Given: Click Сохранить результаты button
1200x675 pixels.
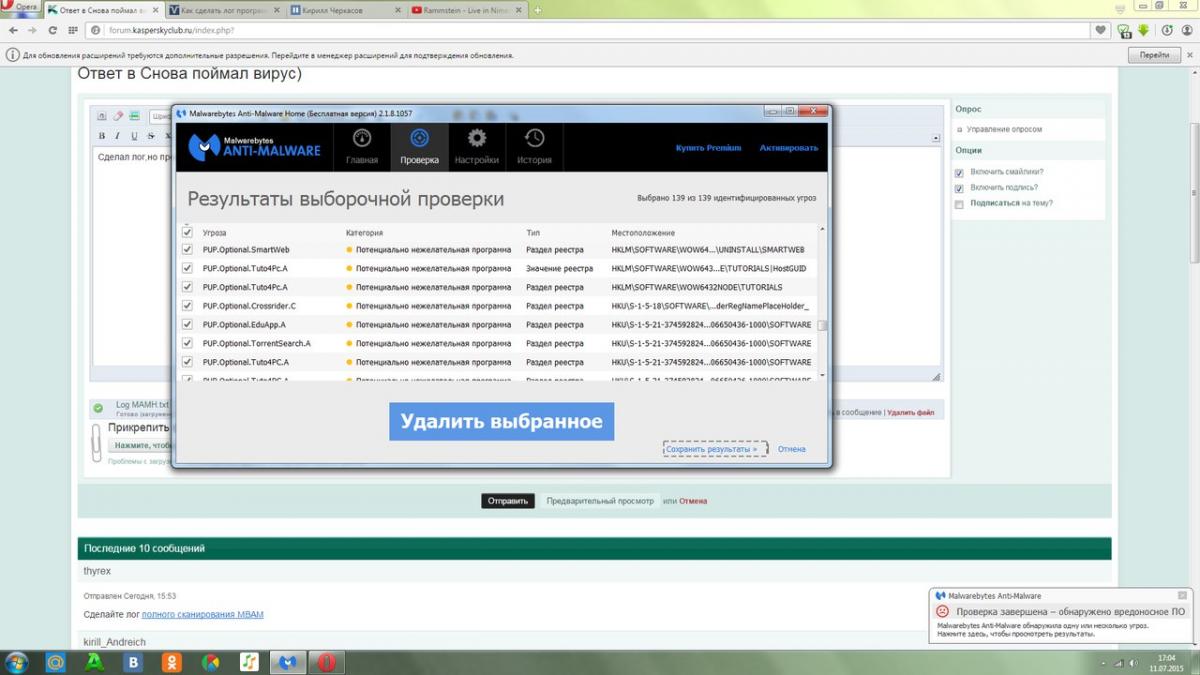Looking at the screenshot, I should pos(715,449).
